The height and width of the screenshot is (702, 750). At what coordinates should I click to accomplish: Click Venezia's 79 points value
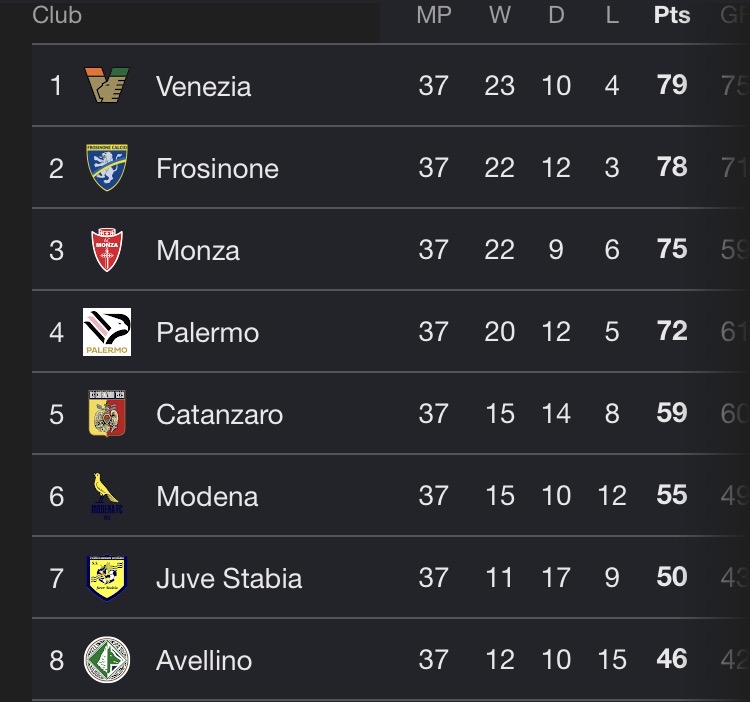click(672, 85)
